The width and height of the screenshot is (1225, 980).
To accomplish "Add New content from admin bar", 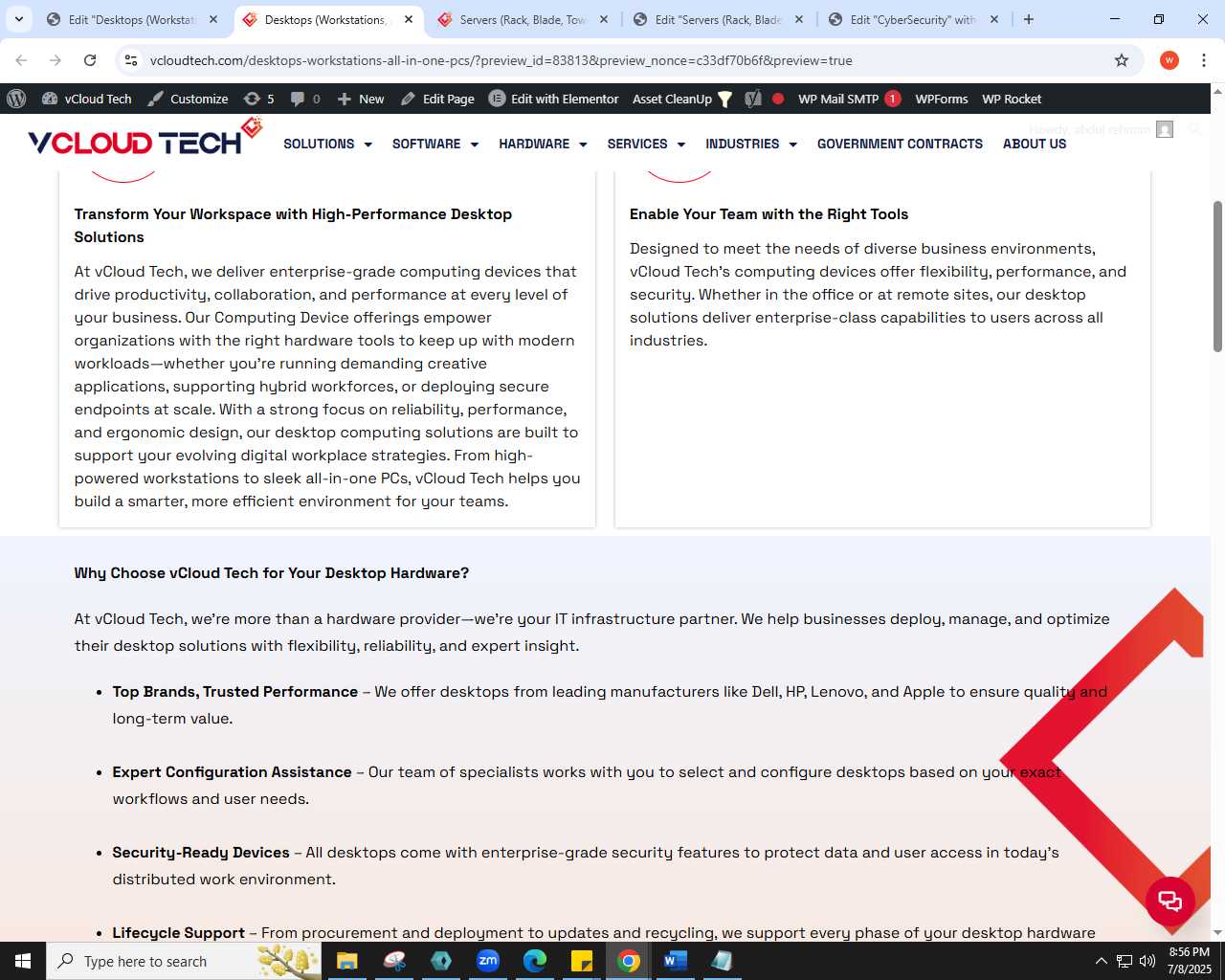I will [361, 99].
